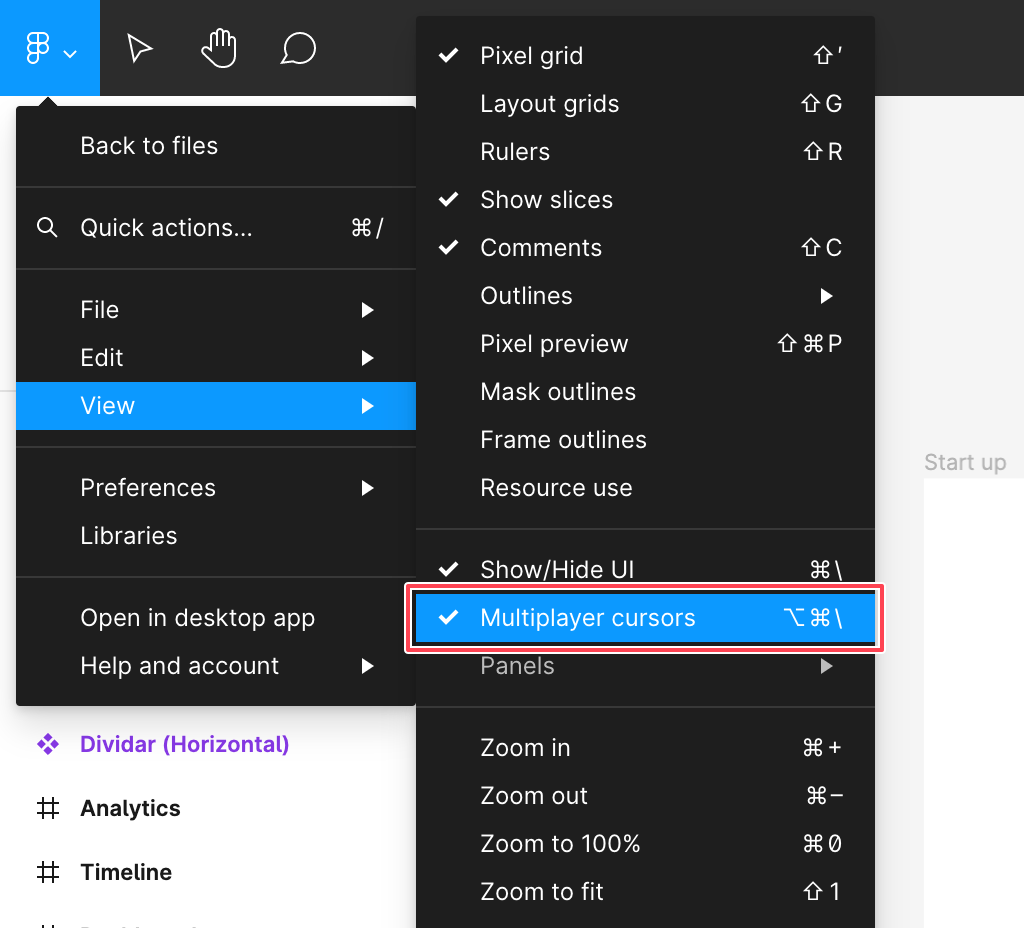Click the checkmark beside Show/Hide UI
Image resolution: width=1024 pixels, height=928 pixels.
[x=450, y=569]
